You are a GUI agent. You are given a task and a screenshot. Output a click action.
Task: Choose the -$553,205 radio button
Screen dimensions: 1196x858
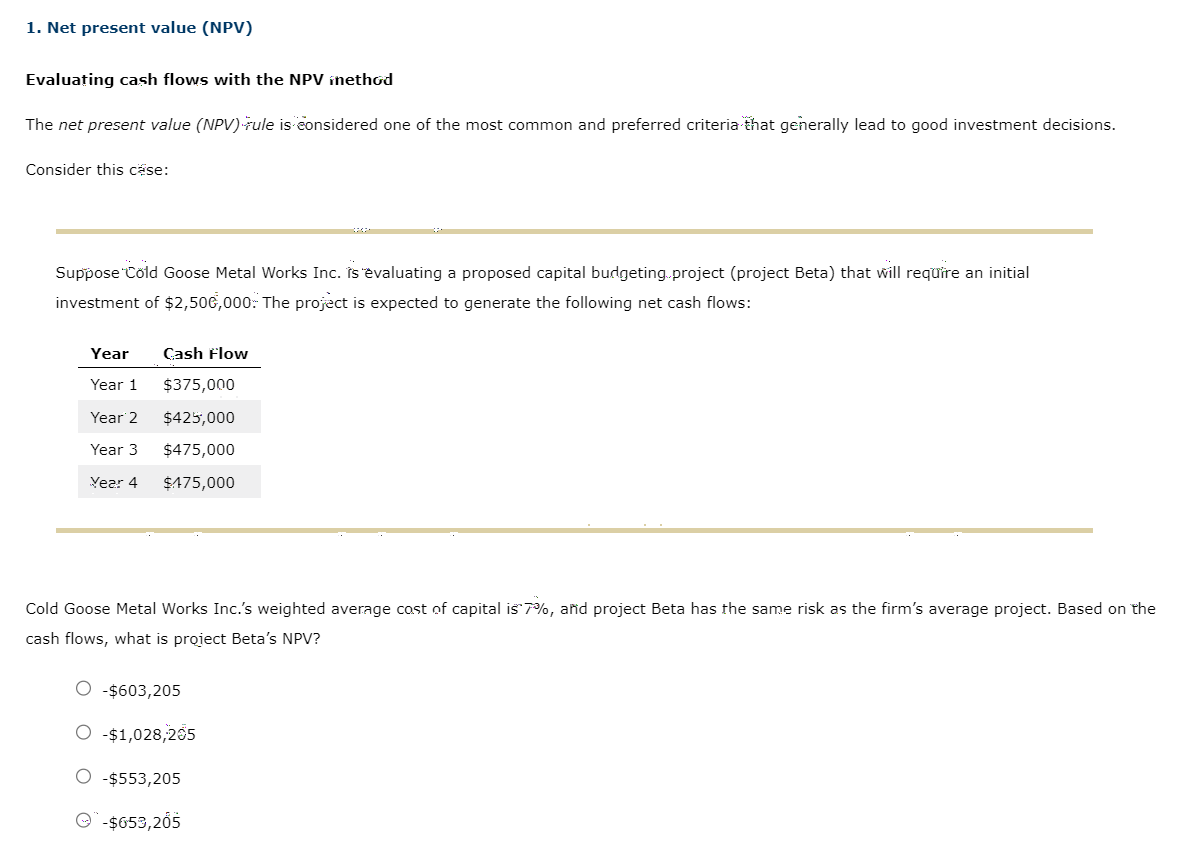click(x=84, y=777)
